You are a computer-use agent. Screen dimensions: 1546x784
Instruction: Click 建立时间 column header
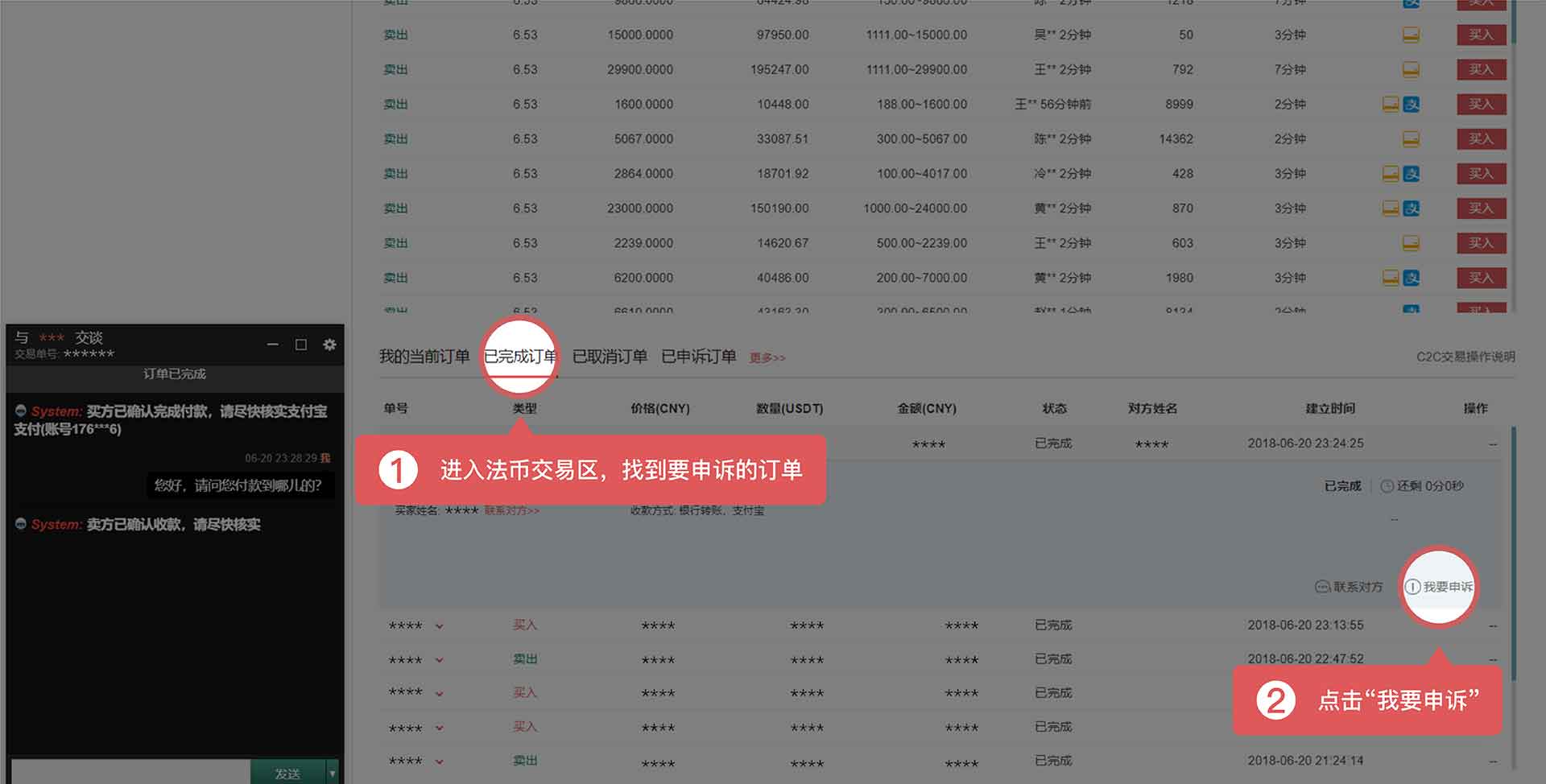click(x=1330, y=409)
